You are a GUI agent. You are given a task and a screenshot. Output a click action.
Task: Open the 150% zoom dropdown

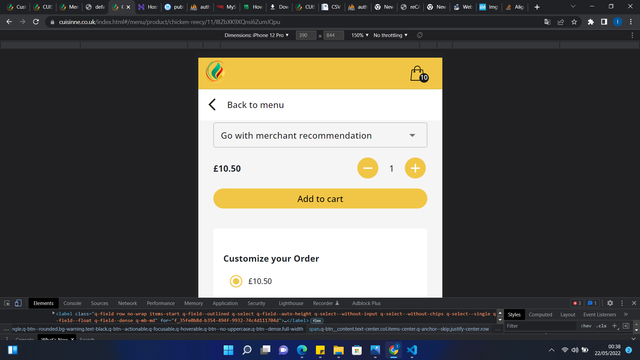click(x=360, y=35)
